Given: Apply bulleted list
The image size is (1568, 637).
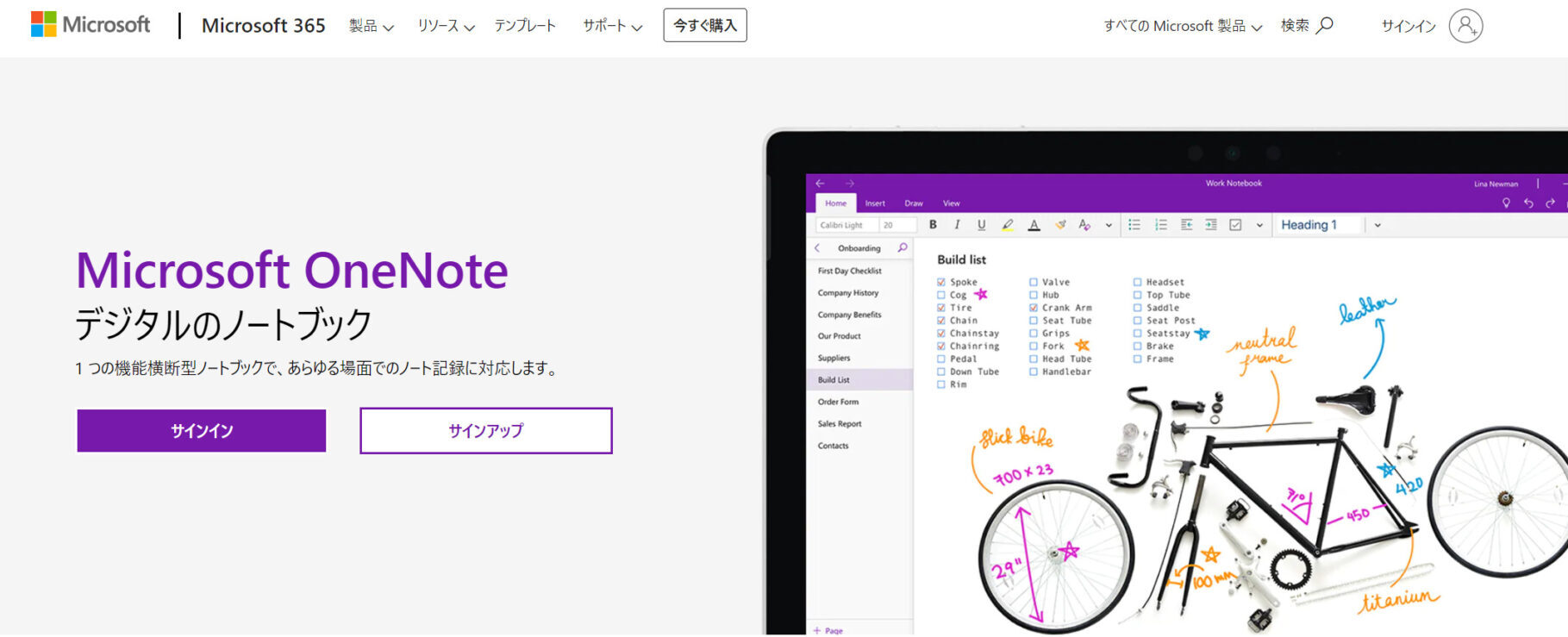Looking at the screenshot, I should [x=1134, y=225].
